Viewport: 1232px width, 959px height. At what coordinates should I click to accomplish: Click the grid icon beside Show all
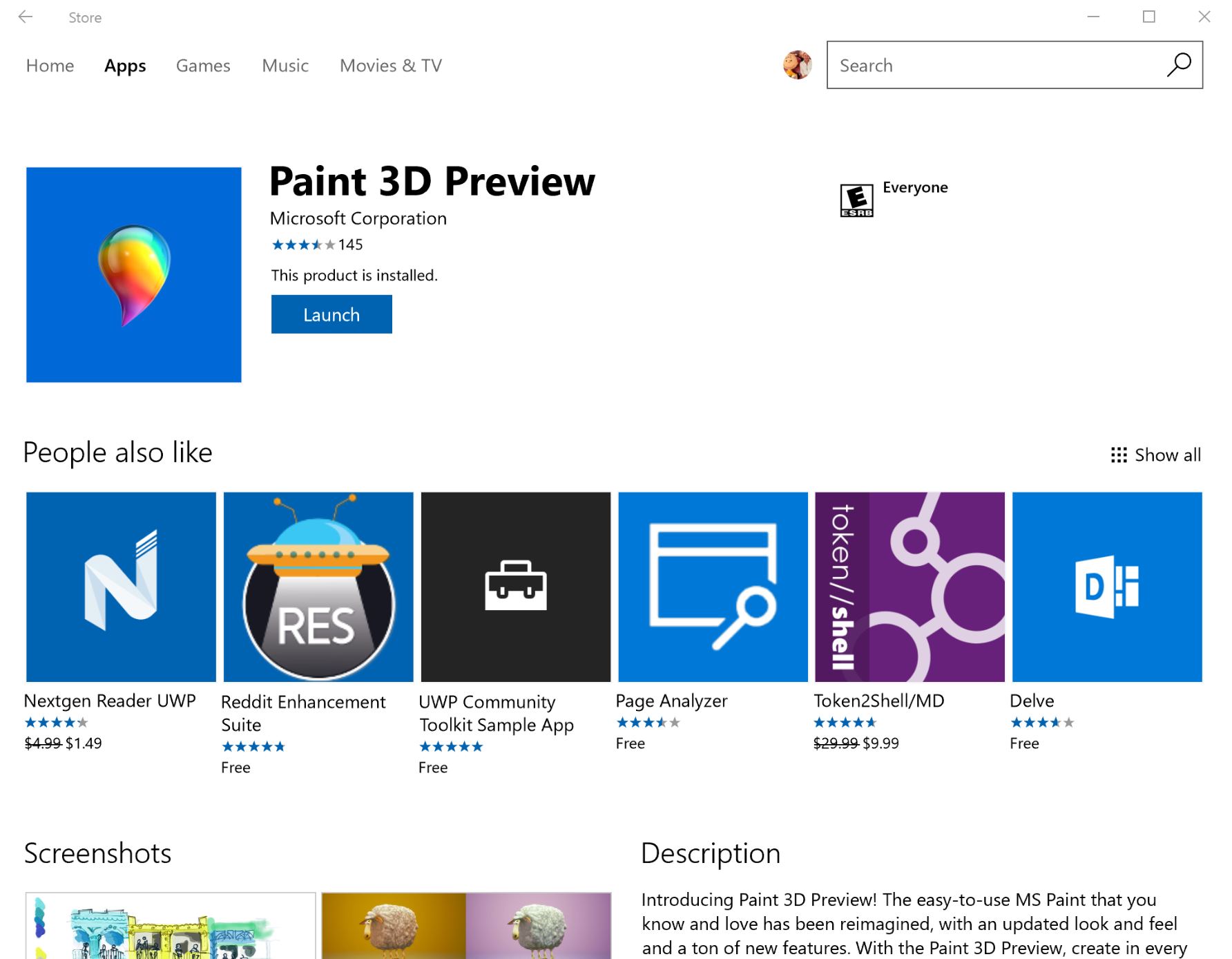point(1119,455)
